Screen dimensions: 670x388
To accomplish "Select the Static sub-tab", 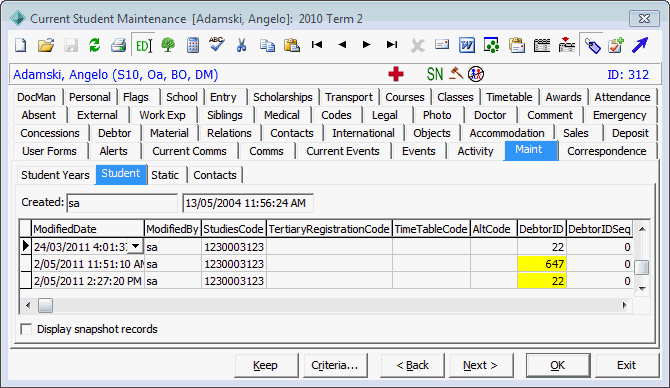I will click(165, 175).
